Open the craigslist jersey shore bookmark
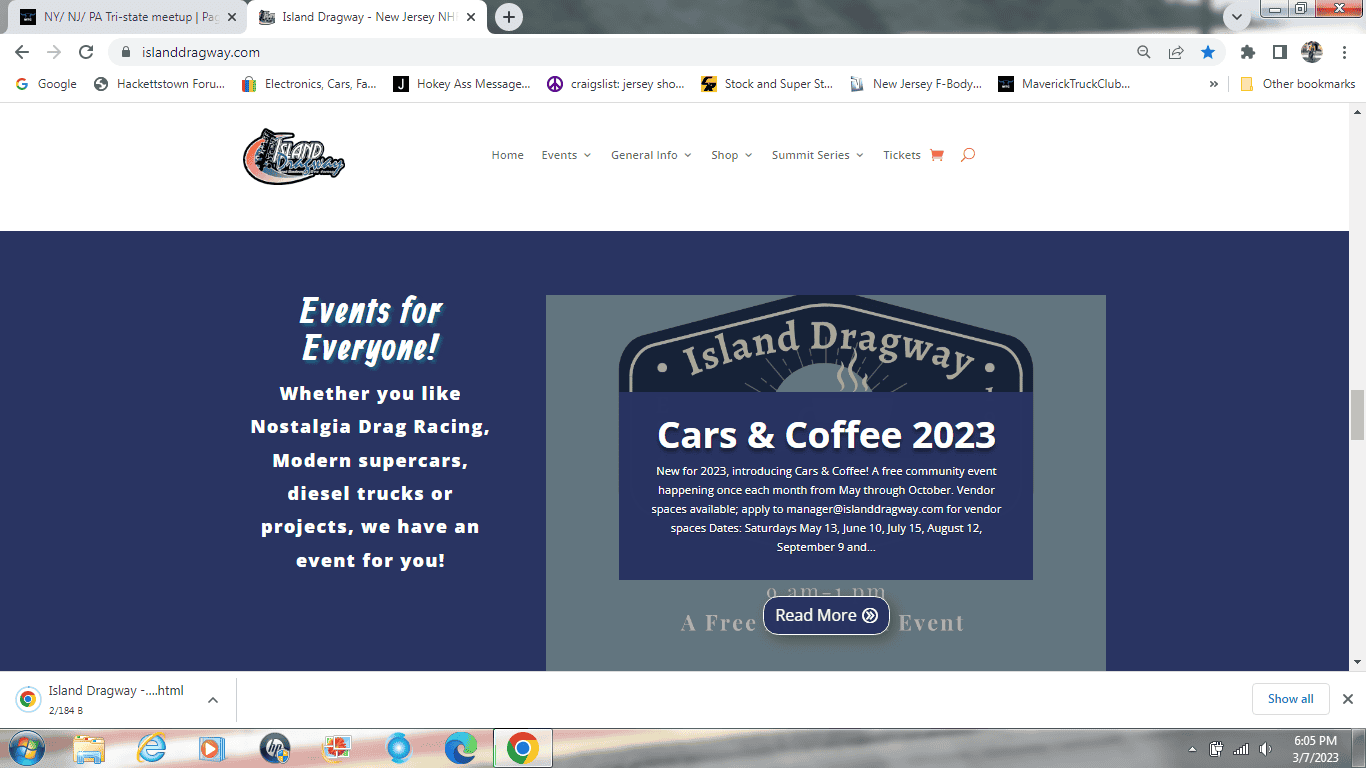Image resolution: width=1366 pixels, height=768 pixels. click(616, 84)
